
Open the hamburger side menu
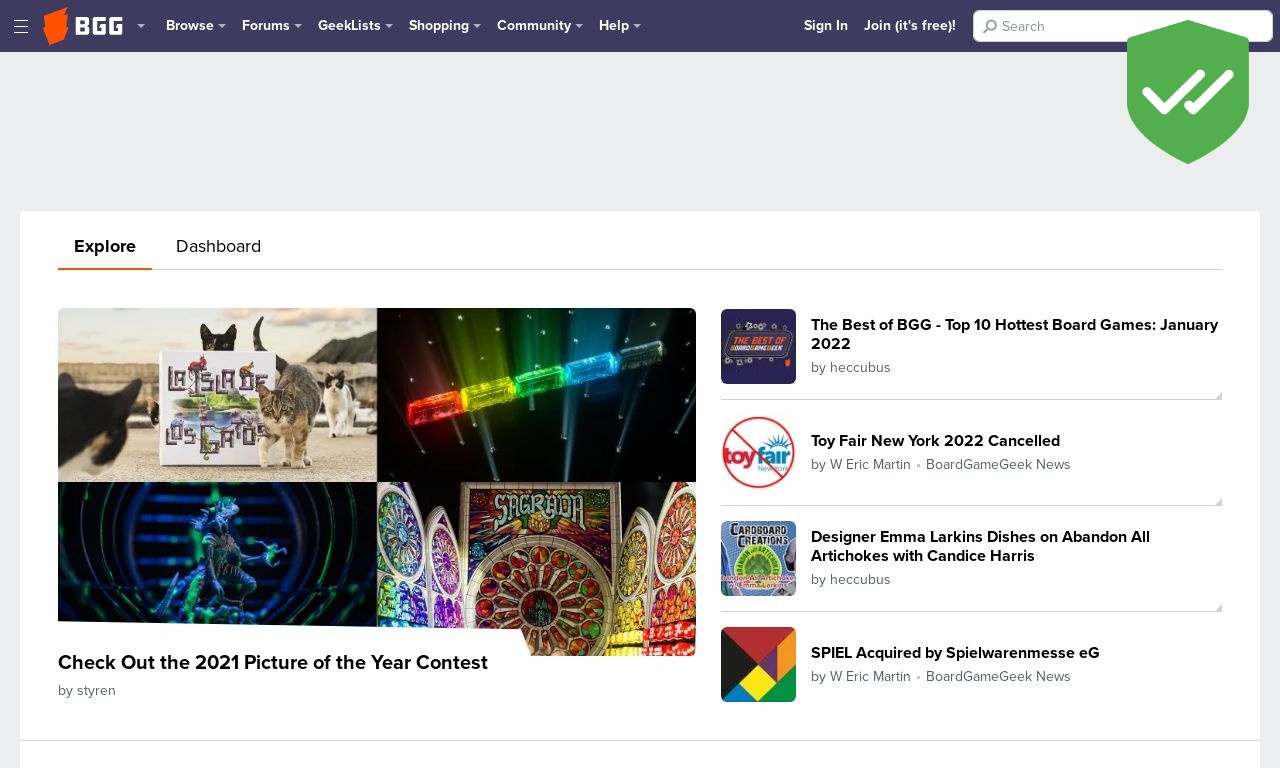coord(21,26)
